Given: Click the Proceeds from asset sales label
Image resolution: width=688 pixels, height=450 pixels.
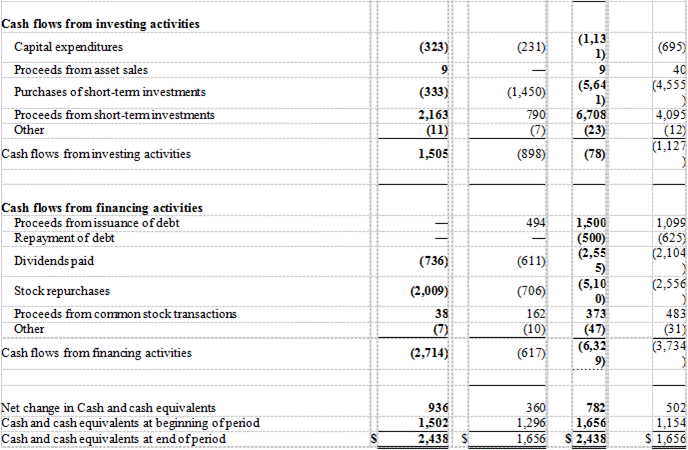Looking at the screenshot, I should coord(81,69).
